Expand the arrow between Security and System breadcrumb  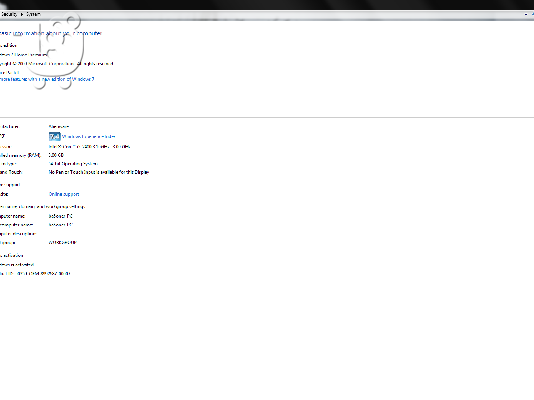click(22, 14)
